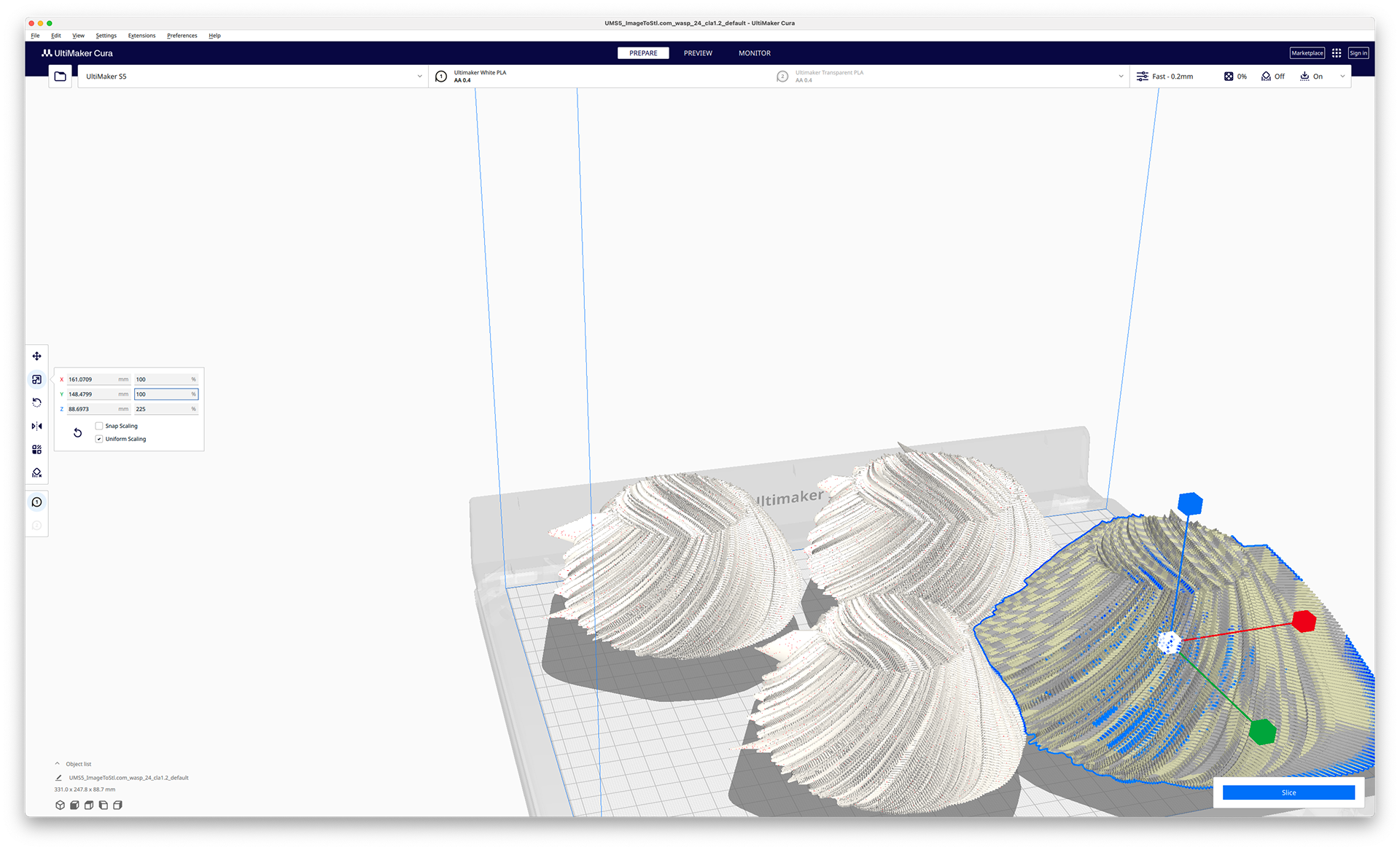Image resolution: width=1400 pixels, height=850 pixels.
Task: Click the adhesion On icon
Action: point(1304,77)
